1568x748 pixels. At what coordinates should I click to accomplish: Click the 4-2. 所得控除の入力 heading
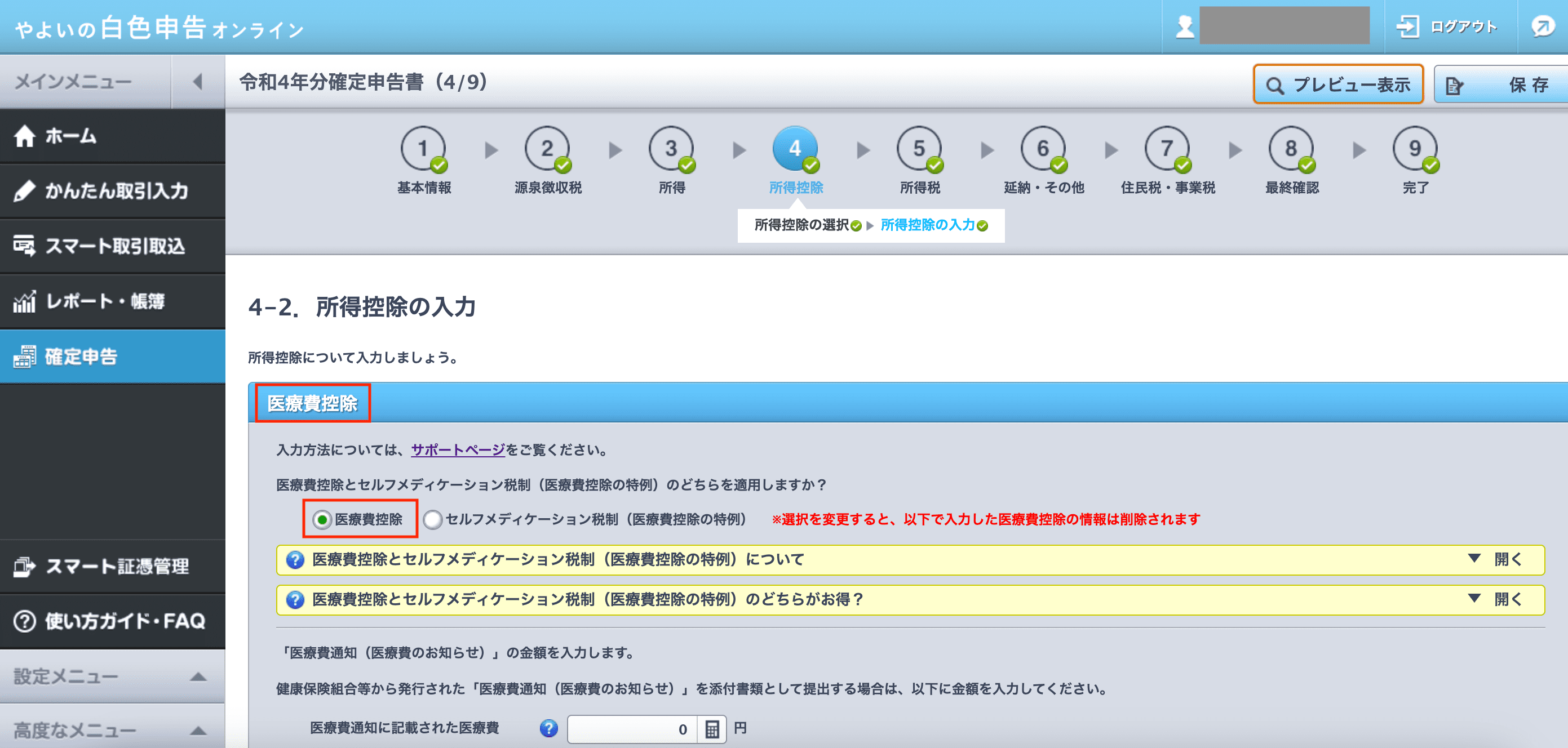point(362,306)
